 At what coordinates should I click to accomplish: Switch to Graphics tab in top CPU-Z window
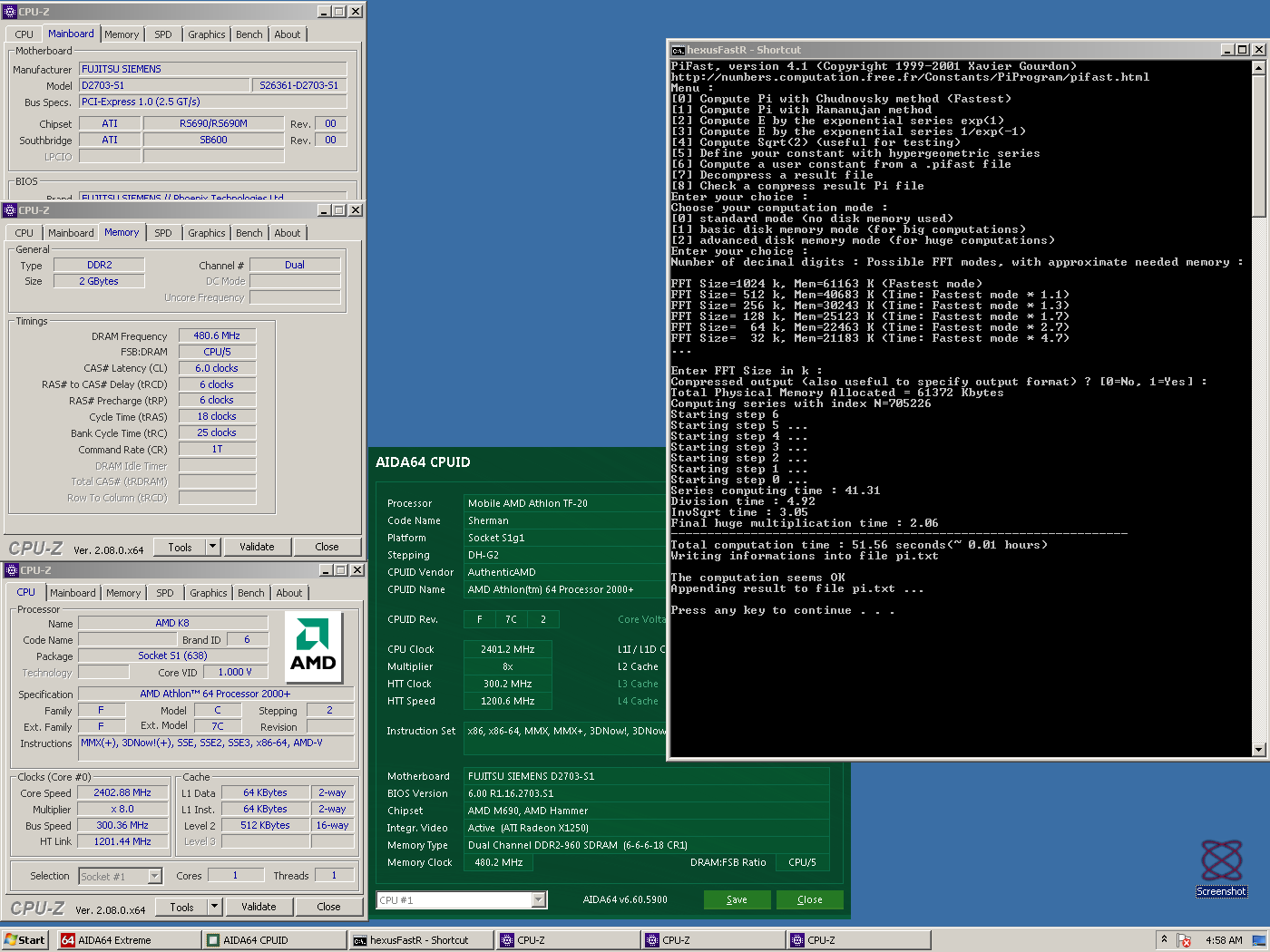click(207, 34)
